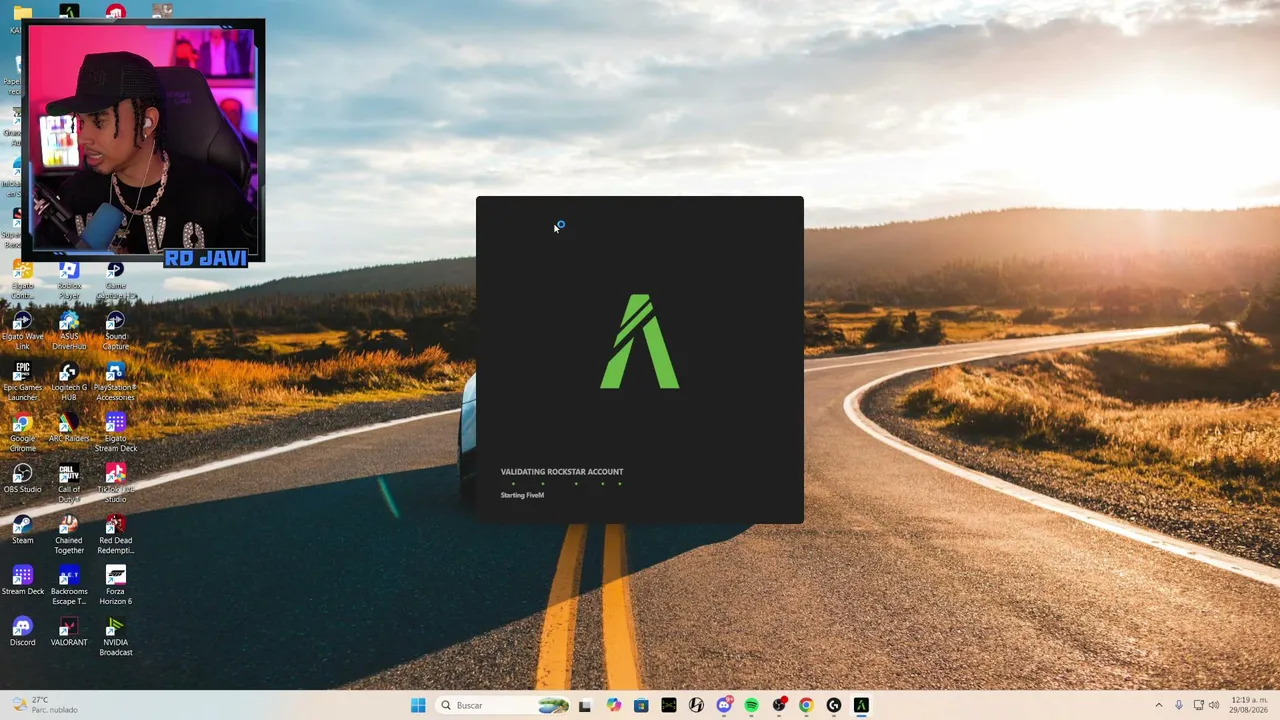Click the 'VALIDATING ROCKSTAR ACCOUNT' status text
Screen dimensions: 1280x720
(562, 472)
